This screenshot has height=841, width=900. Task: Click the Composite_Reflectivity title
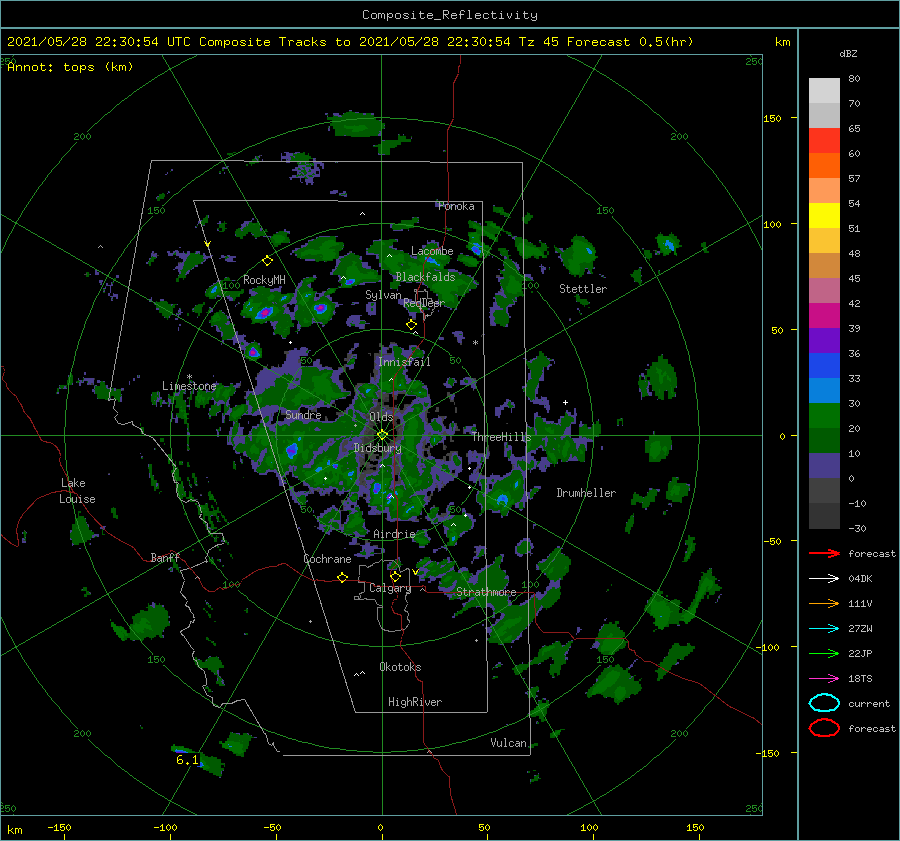(450, 15)
